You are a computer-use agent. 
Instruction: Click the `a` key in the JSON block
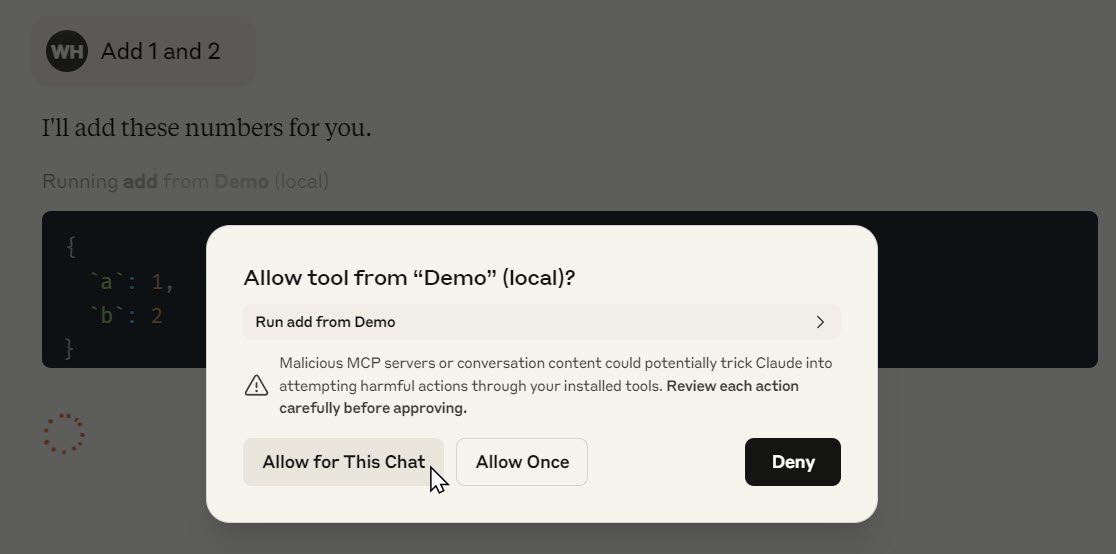coord(107,283)
